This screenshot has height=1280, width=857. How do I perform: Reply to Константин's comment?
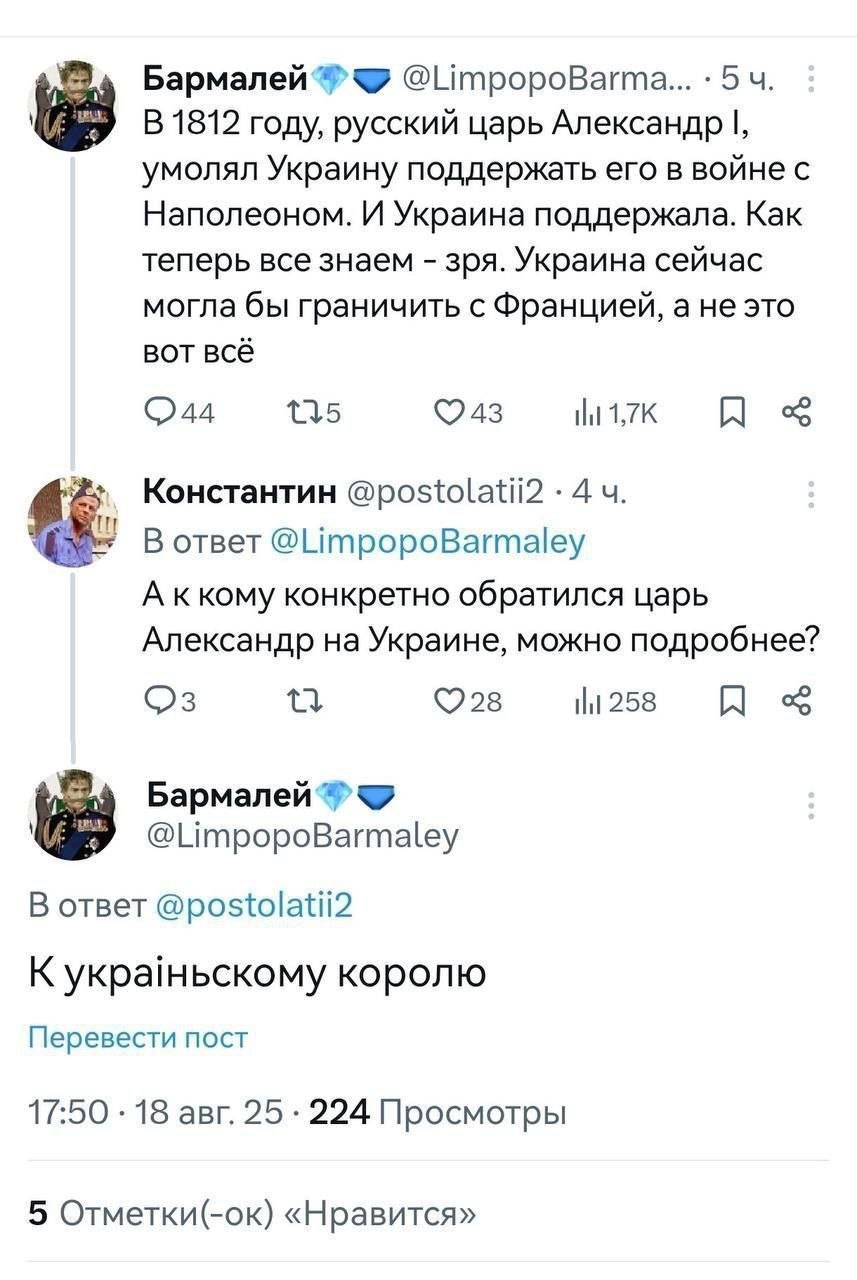159,702
